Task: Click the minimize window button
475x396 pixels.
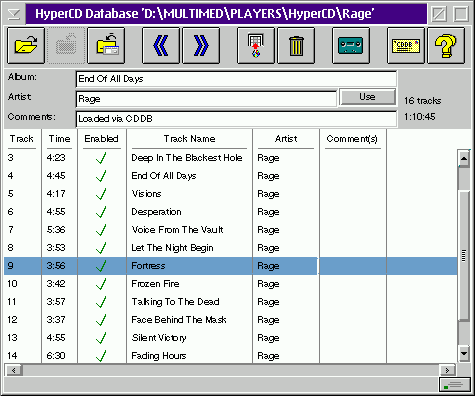Action: [x=439, y=14]
